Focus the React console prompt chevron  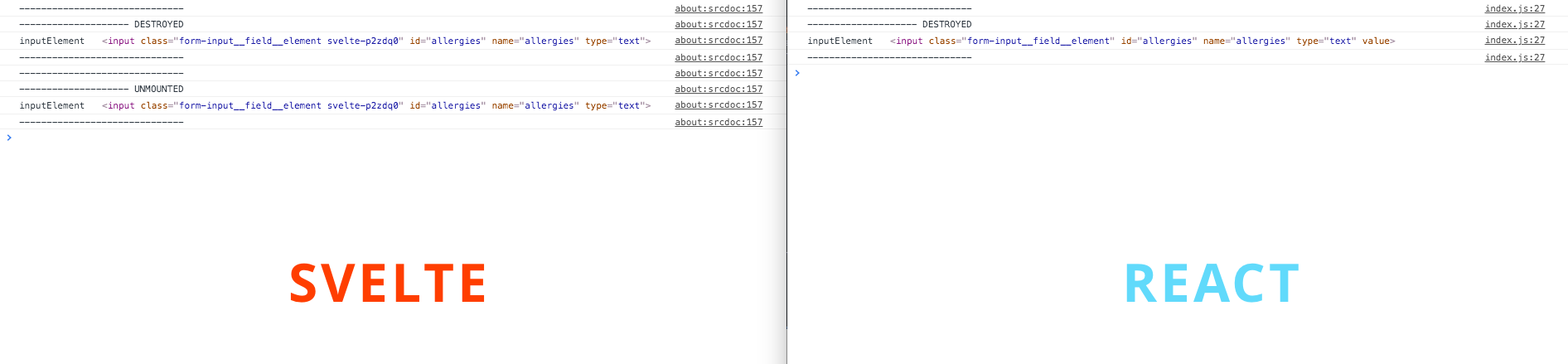pyautogui.click(x=797, y=73)
